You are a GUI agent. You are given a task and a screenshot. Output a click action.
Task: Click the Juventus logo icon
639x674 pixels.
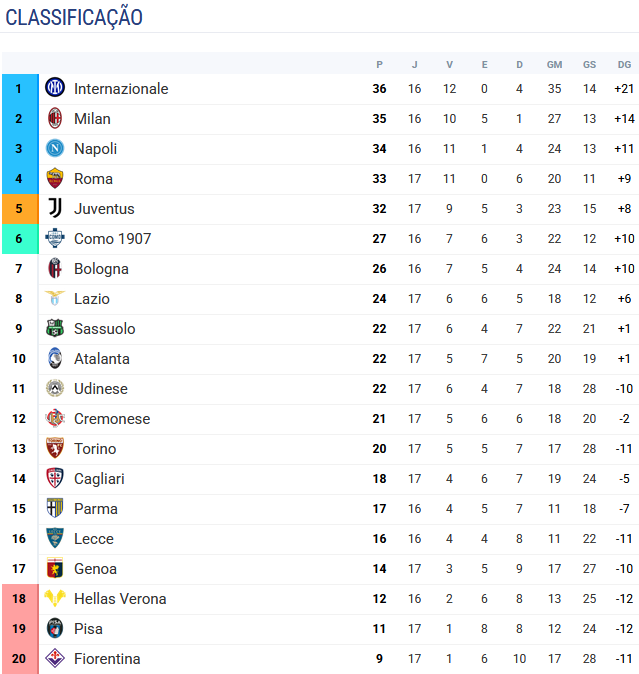55,208
